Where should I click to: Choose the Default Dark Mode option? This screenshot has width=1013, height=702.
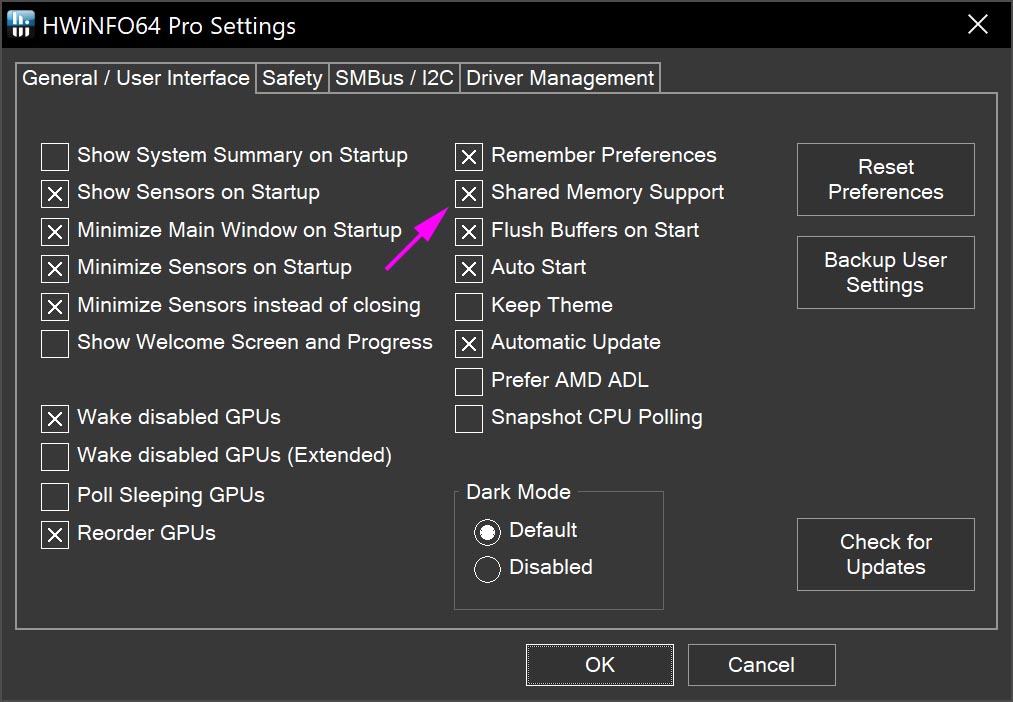click(487, 531)
